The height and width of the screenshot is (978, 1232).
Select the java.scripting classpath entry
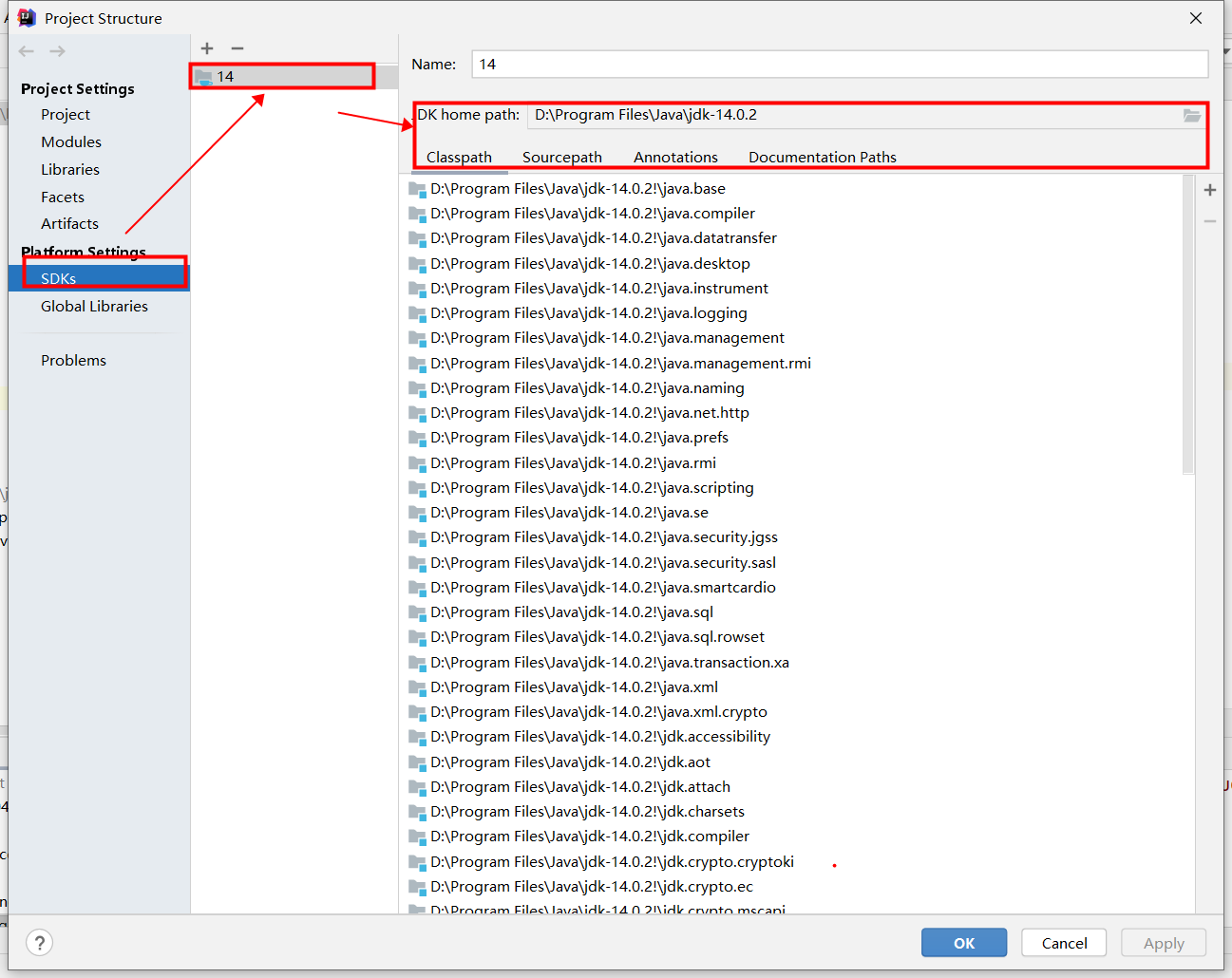click(581, 487)
